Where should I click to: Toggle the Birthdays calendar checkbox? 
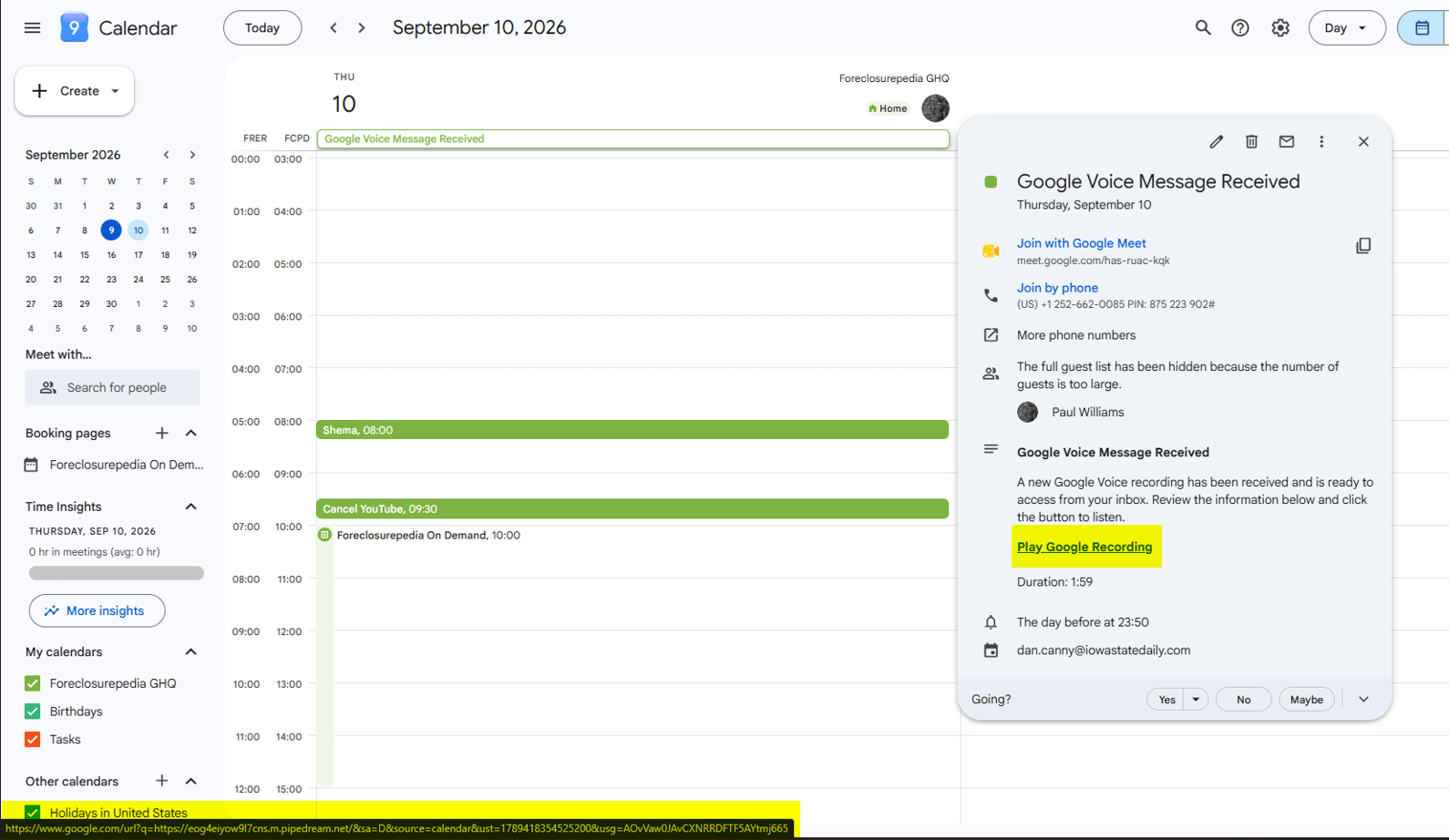[33, 712]
